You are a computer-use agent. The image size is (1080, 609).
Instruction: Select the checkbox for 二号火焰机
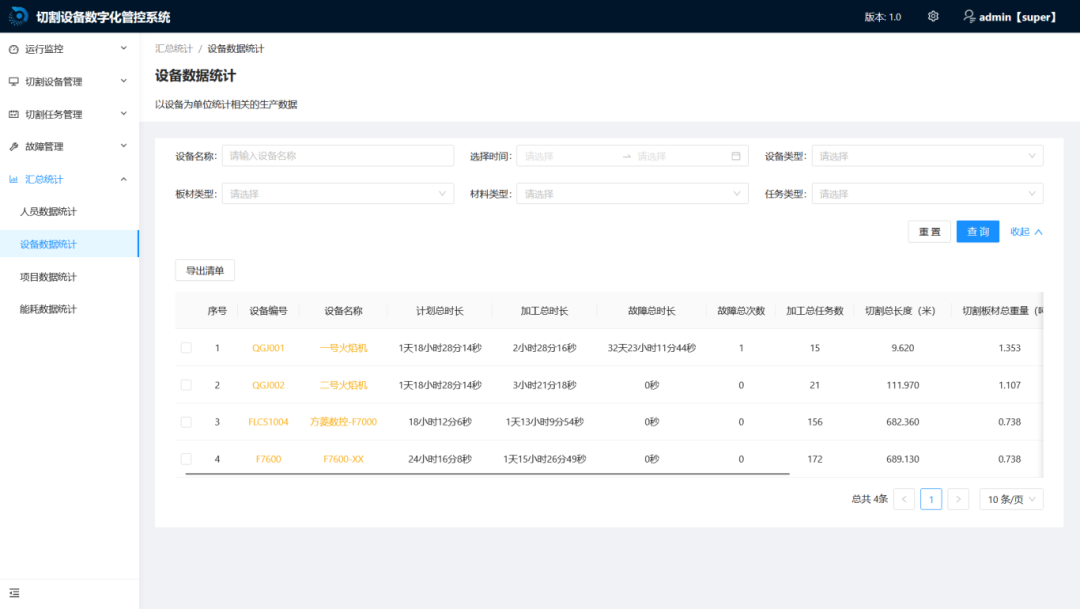(186, 384)
